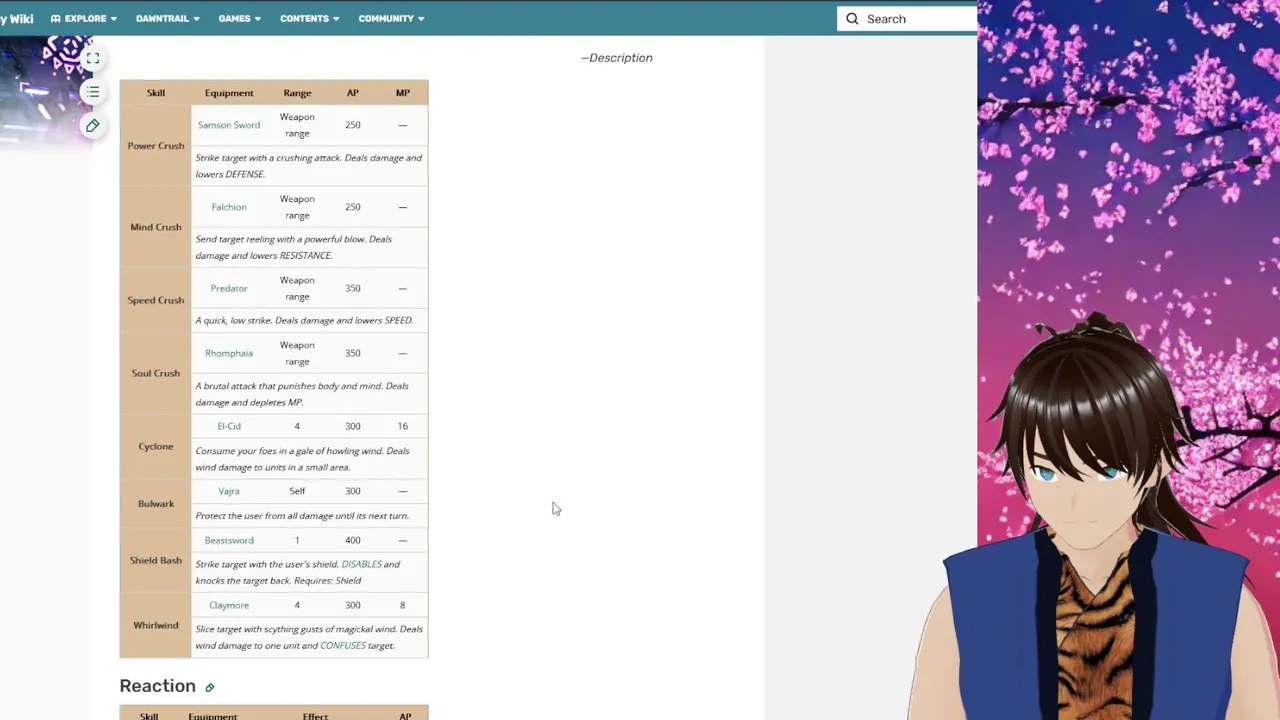Open the Community dropdown menu
Screen dimensions: 1280x720
pos(391,19)
